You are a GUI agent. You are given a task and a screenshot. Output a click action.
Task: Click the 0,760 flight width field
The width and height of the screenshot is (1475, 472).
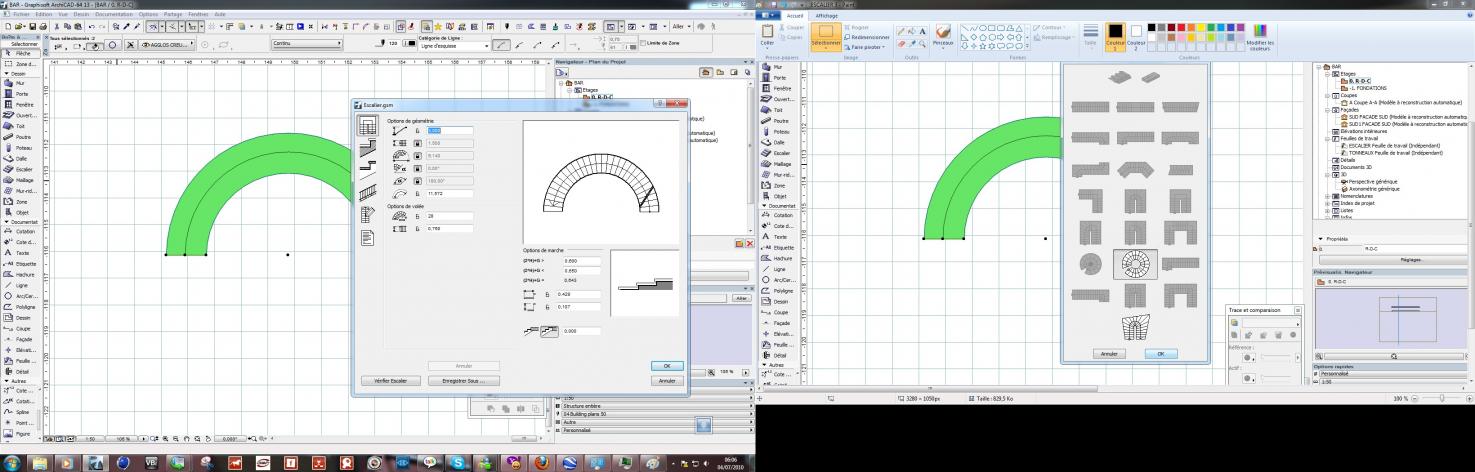pos(450,228)
